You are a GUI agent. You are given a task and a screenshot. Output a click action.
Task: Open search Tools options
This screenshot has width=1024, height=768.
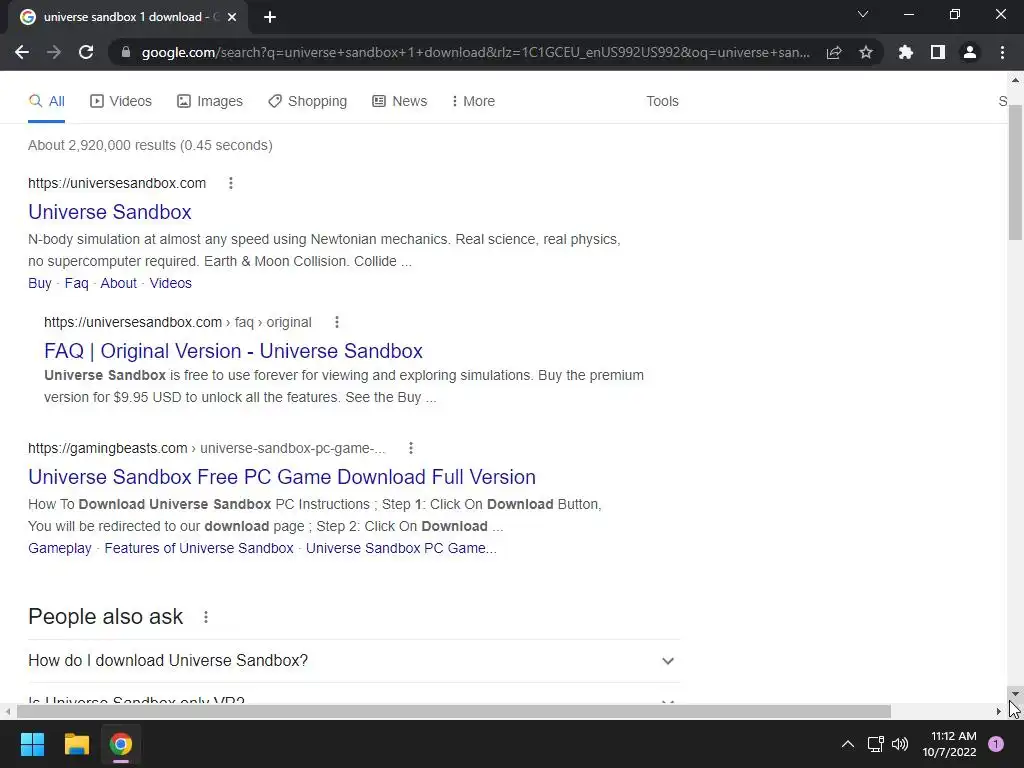(662, 101)
